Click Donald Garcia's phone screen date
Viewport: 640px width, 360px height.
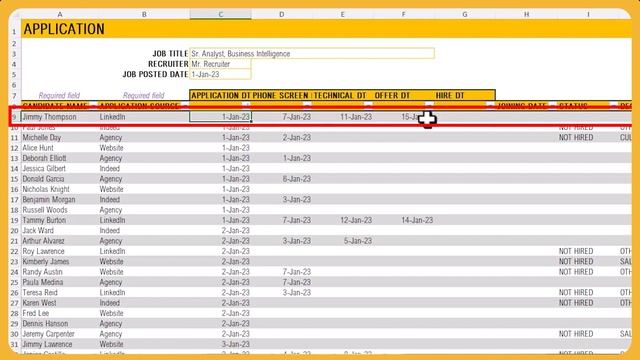click(297, 179)
